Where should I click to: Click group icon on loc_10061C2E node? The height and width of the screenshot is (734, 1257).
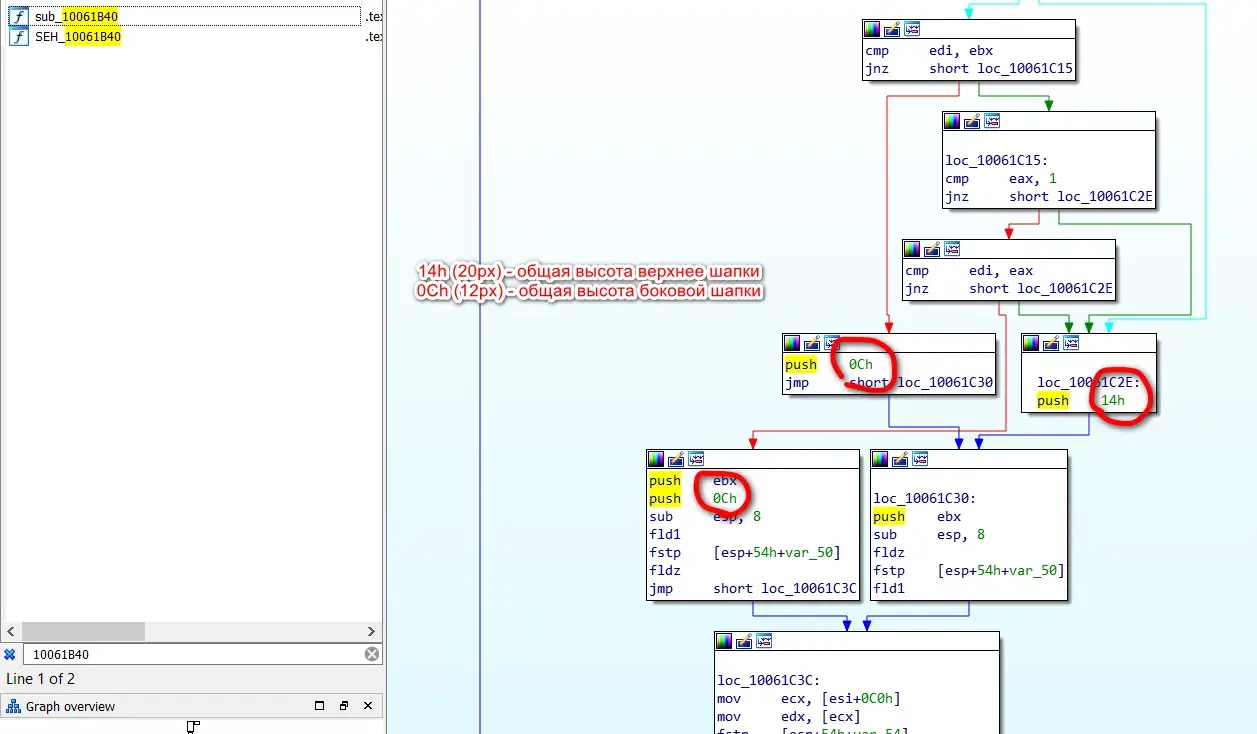coord(1072,343)
